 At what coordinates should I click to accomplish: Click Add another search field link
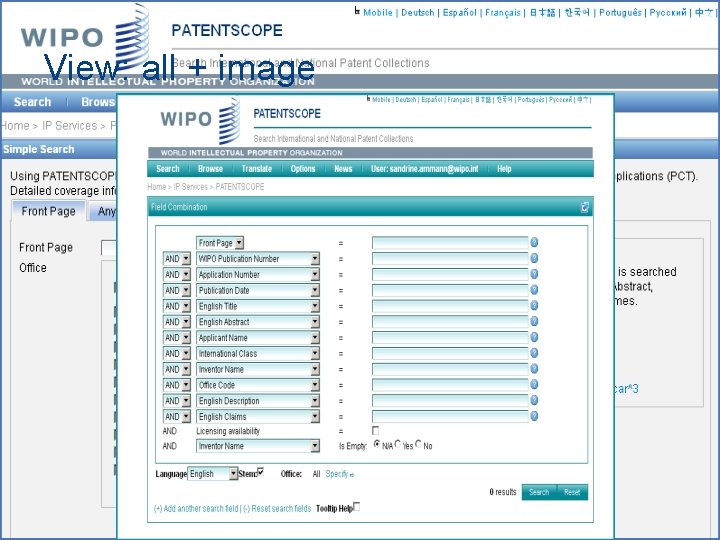pos(196,509)
